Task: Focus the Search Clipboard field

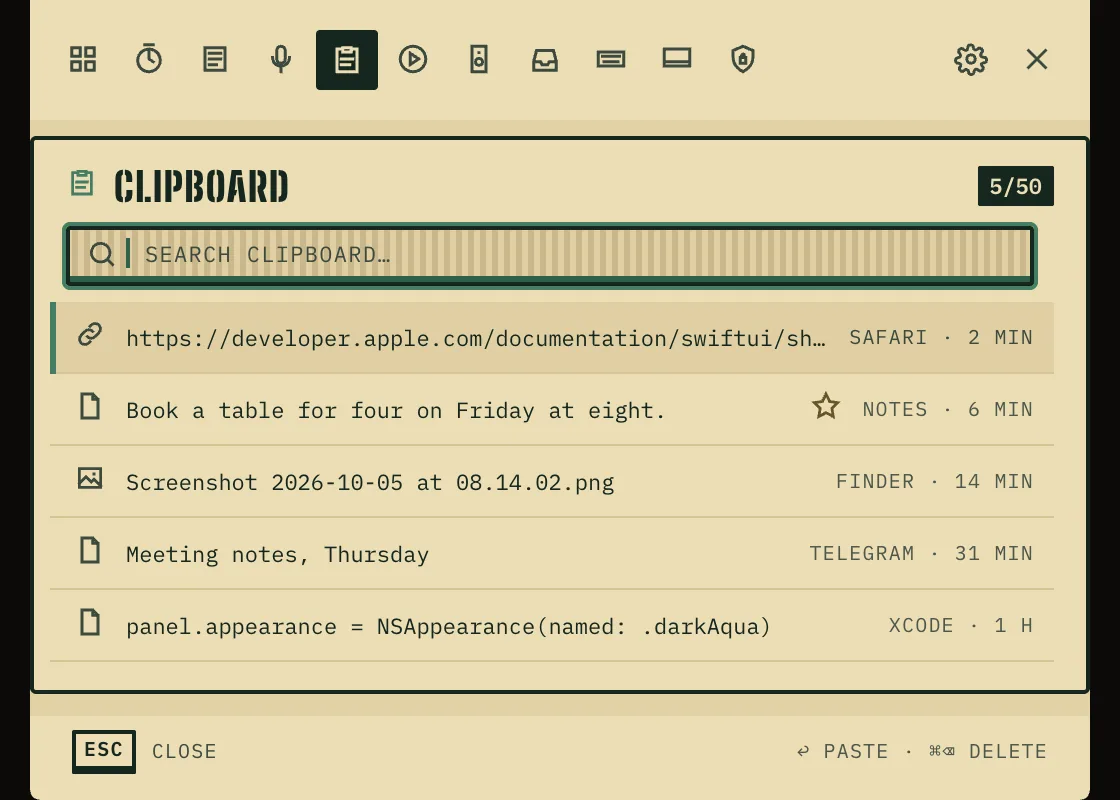Action: click(x=550, y=255)
